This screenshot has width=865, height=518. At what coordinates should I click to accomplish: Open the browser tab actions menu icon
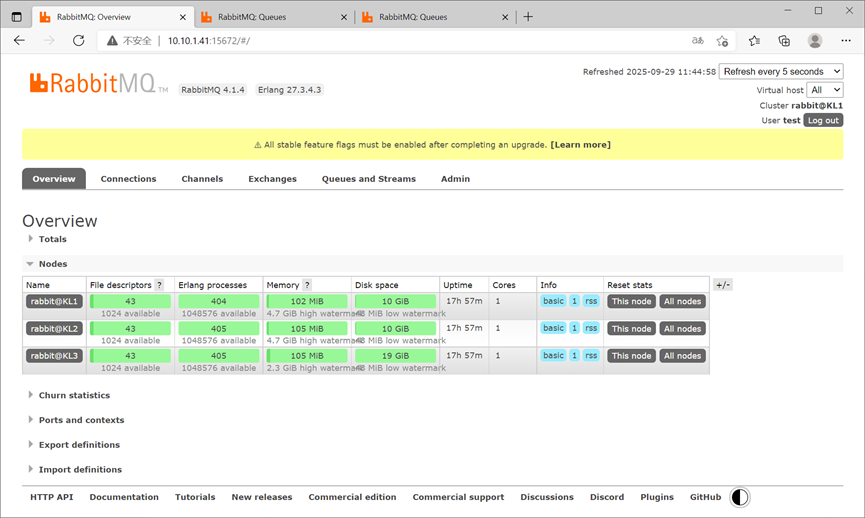(x=17, y=17)
